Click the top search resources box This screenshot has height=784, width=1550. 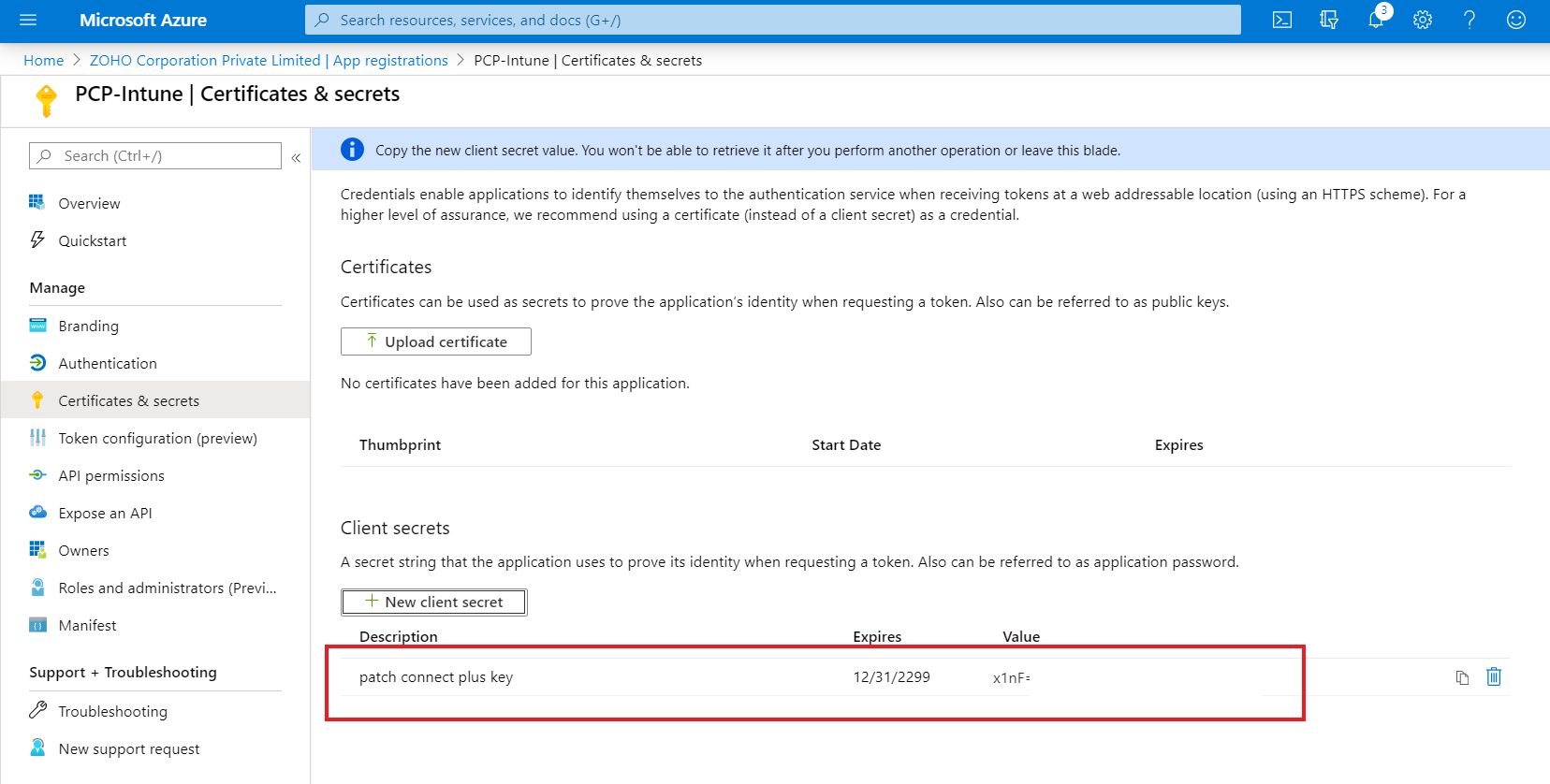tap(772, 20)
